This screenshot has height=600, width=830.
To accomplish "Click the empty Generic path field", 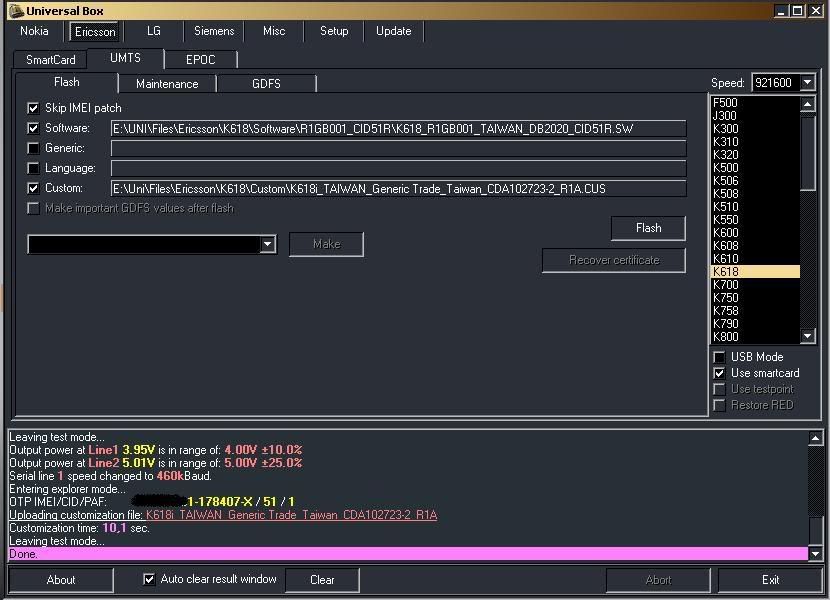I will pyautogui.click(x=399, y=148).
